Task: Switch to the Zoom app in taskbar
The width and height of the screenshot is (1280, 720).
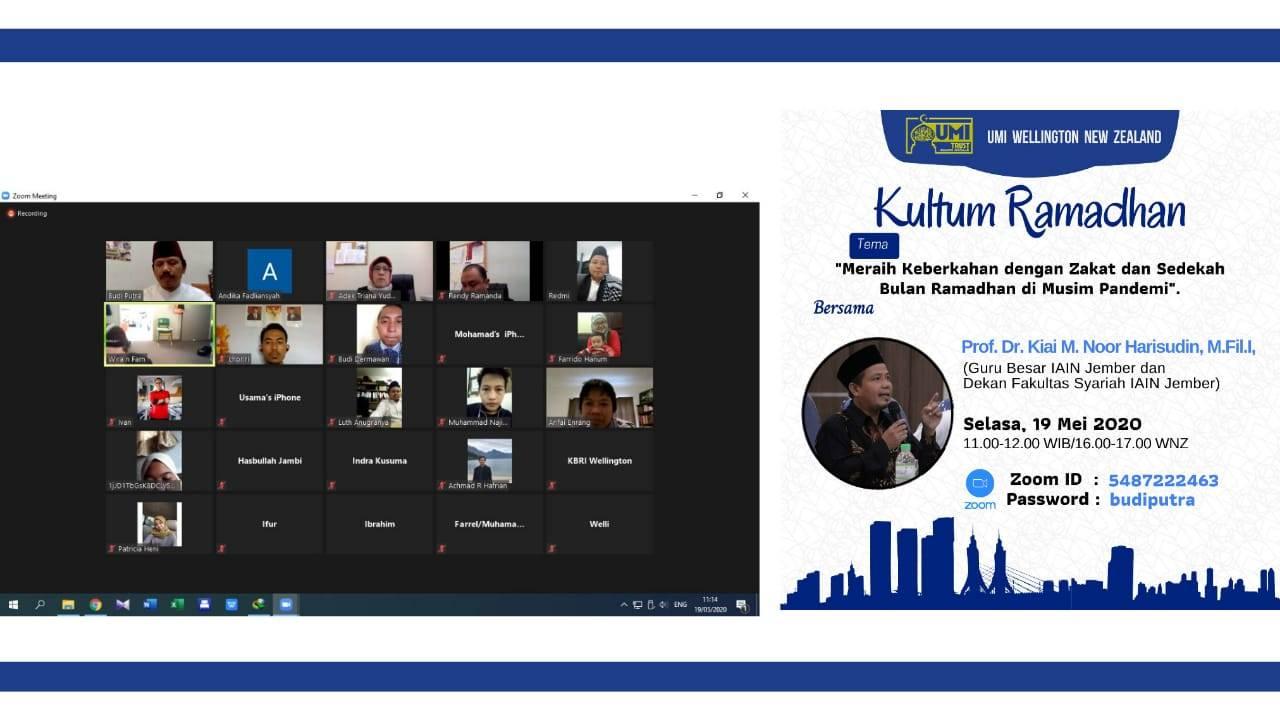Action: tap(285, 604)
